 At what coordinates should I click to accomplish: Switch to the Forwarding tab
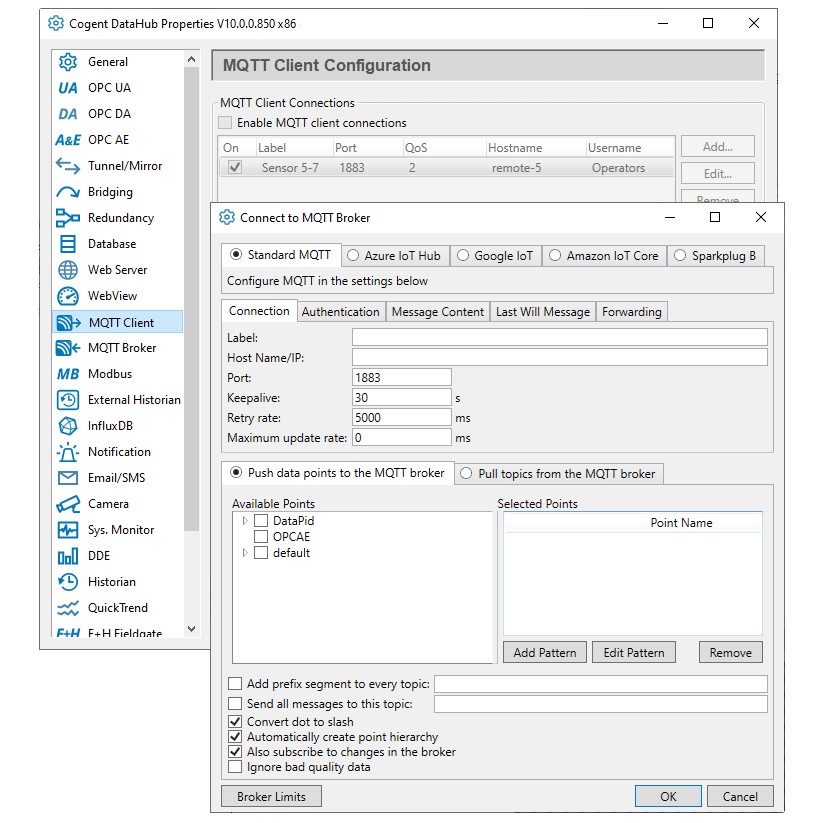[632, 312]
